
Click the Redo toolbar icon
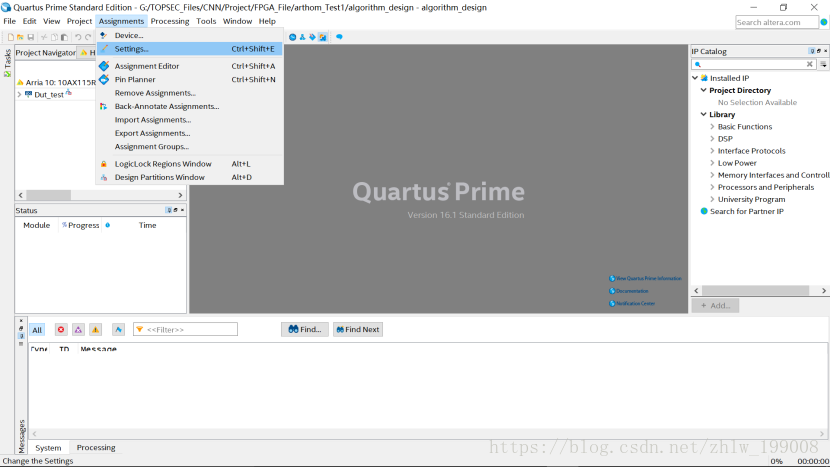88,37
